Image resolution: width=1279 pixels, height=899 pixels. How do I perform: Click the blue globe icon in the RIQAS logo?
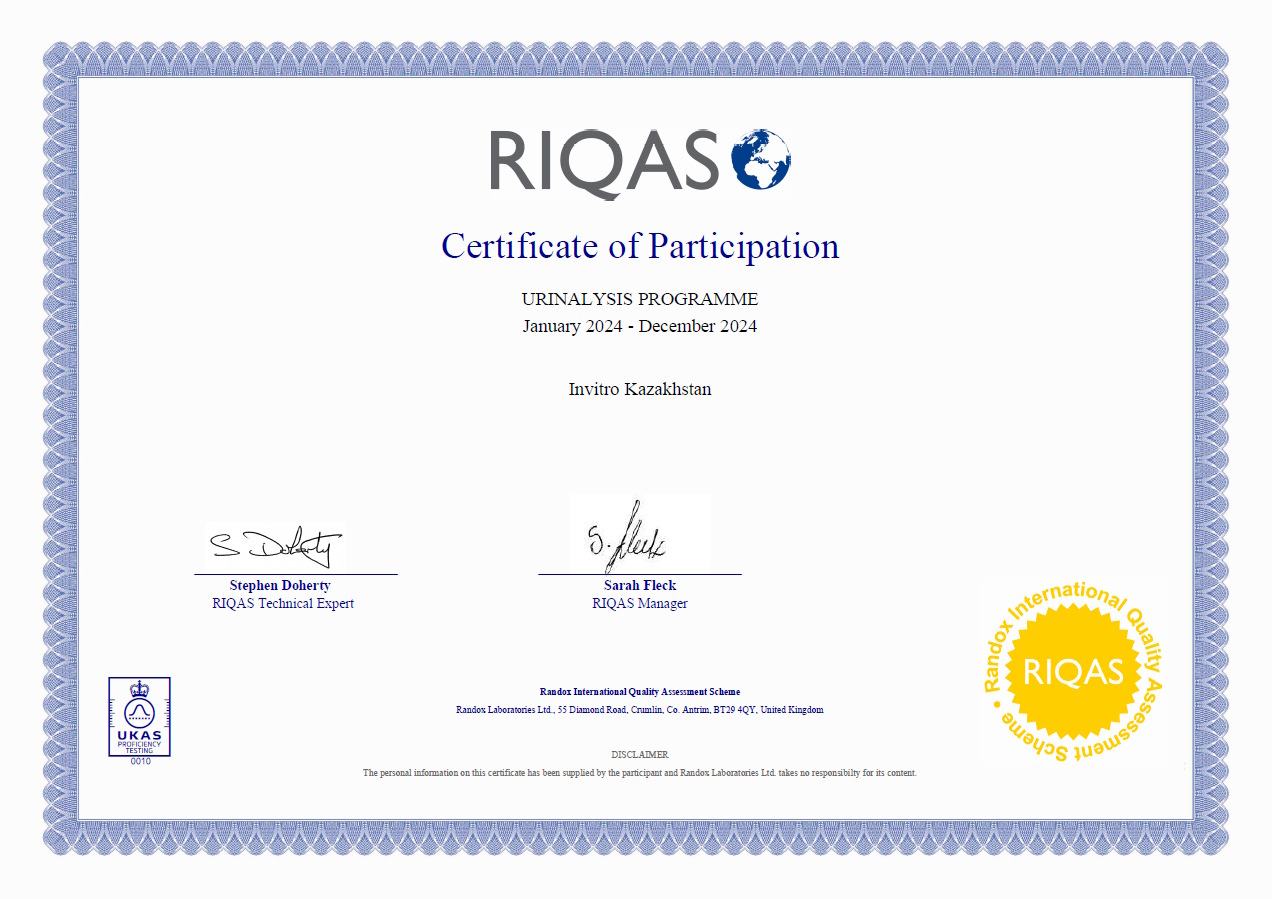click(x=761, y=160)
